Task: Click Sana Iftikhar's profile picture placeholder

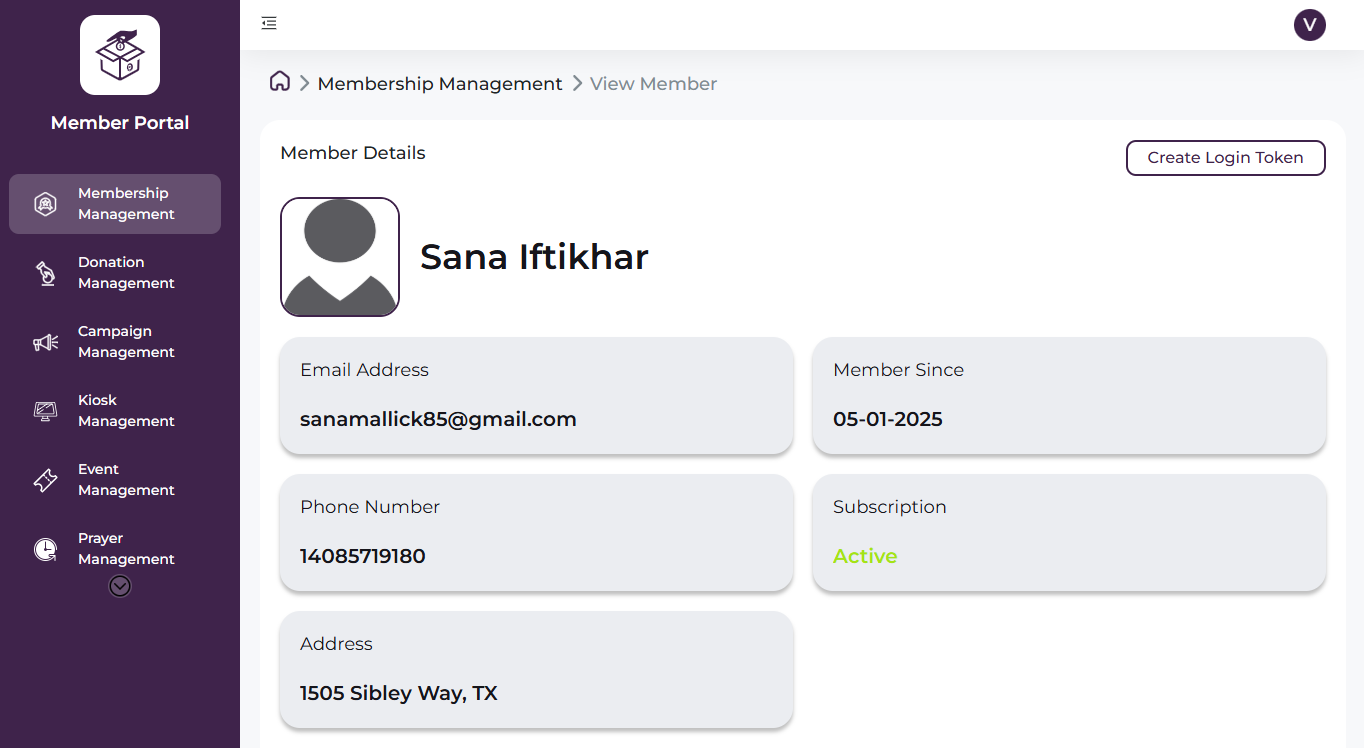Action: click(x=340, y=257)
